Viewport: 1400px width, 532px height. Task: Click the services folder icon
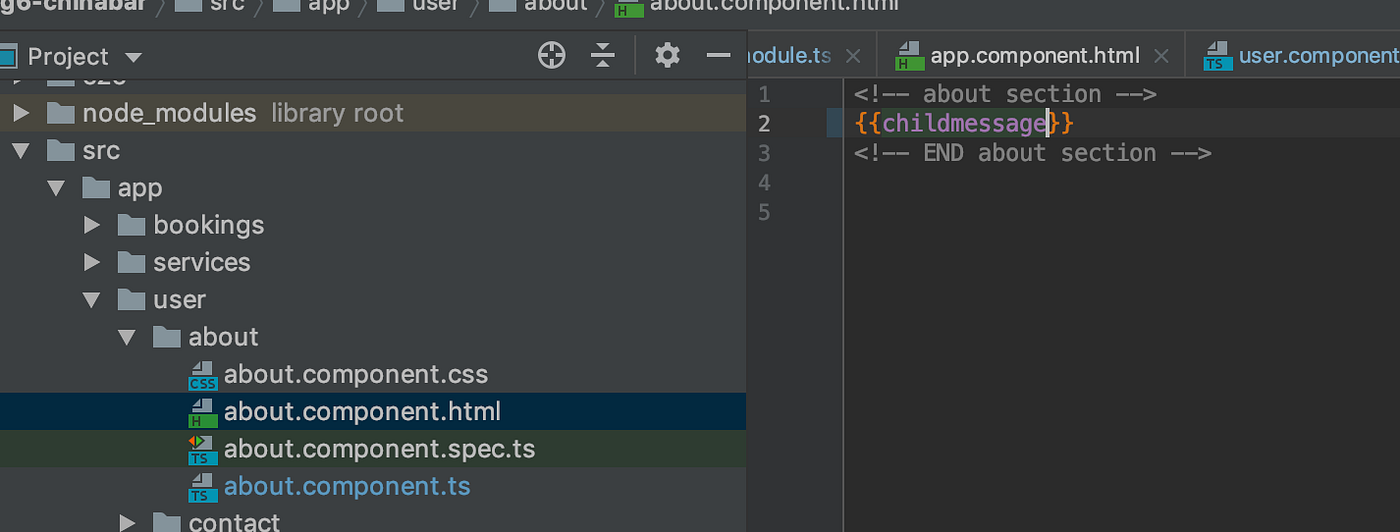click(x=131, y=262)
